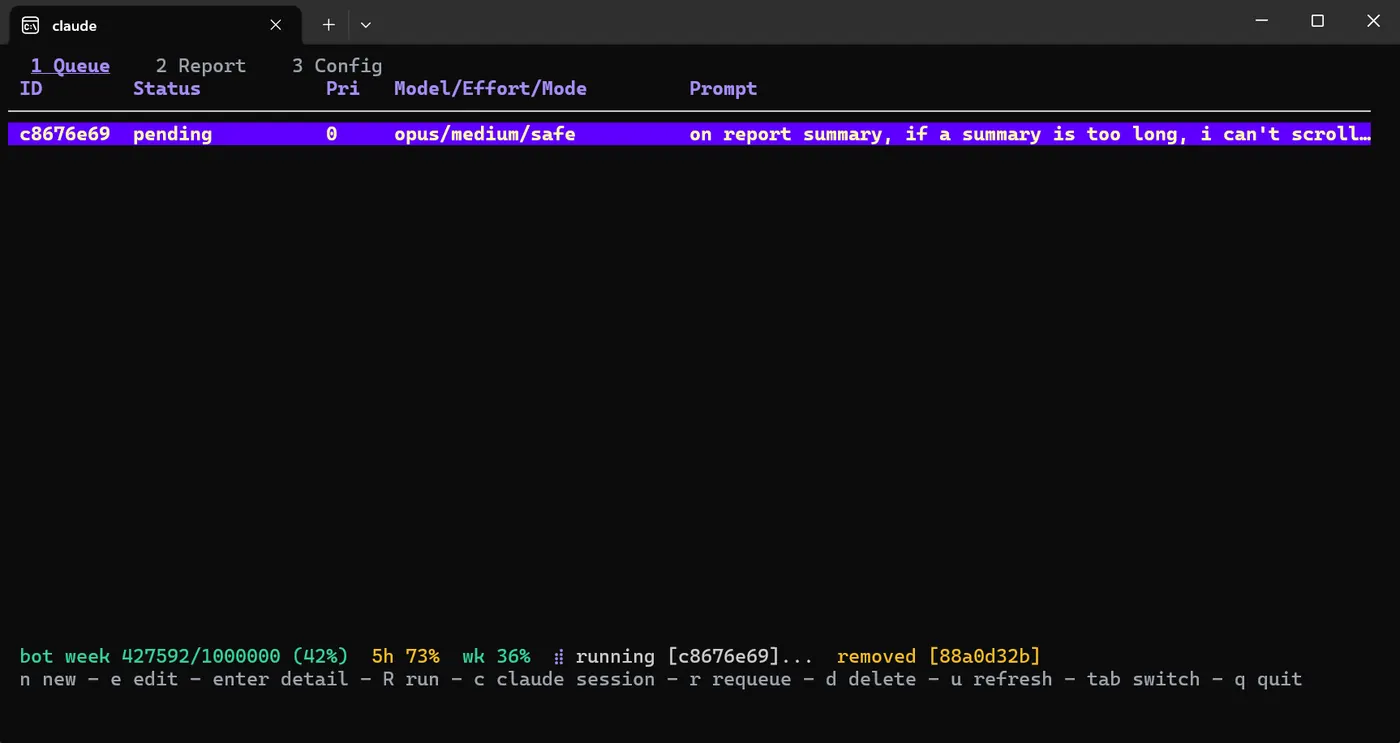Click the 'e edit' shortcut hint
1400x743 pixels.
click(x=144, y=679)
